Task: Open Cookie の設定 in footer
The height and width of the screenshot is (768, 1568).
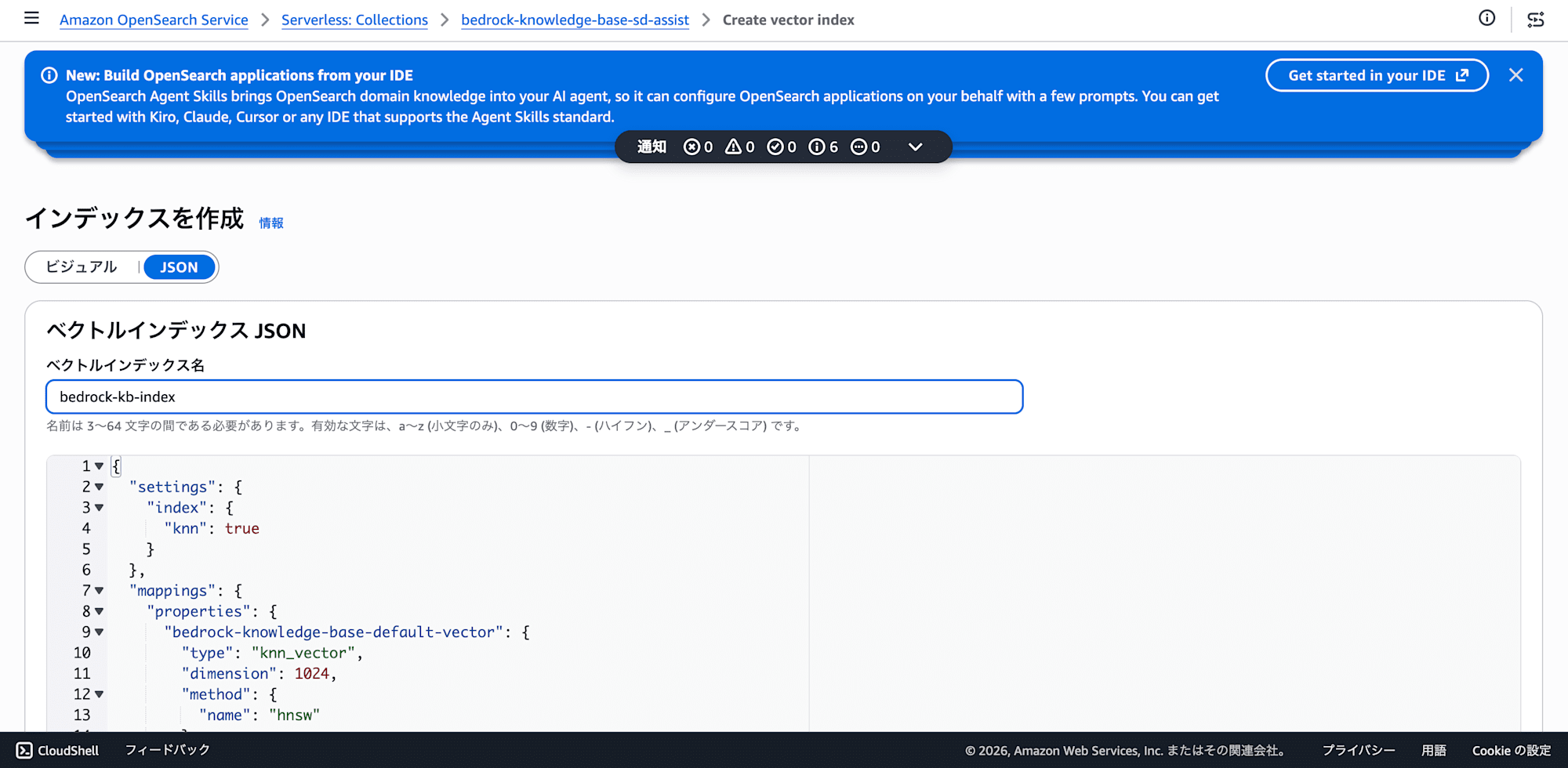Action: (x=1512, y=750)
